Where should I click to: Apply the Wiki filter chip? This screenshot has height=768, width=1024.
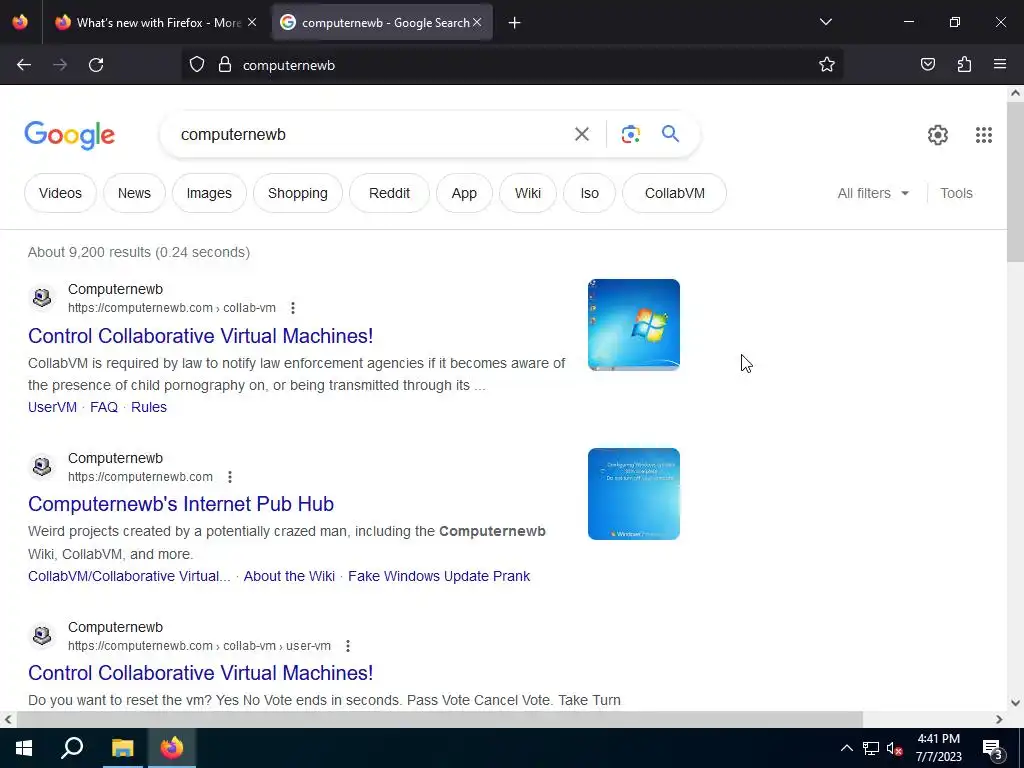pyautogui.click(x=528, y=193)
